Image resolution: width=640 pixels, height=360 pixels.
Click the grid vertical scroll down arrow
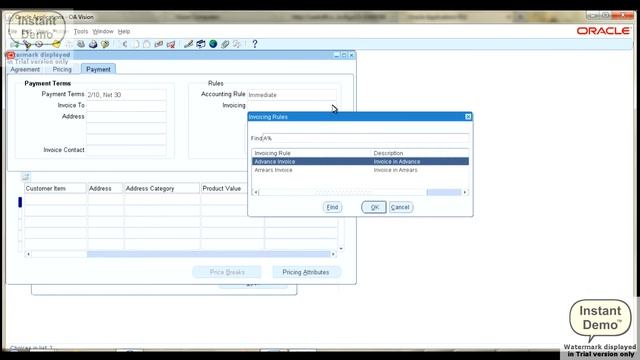pyautogui.click(x=341, y=249)
